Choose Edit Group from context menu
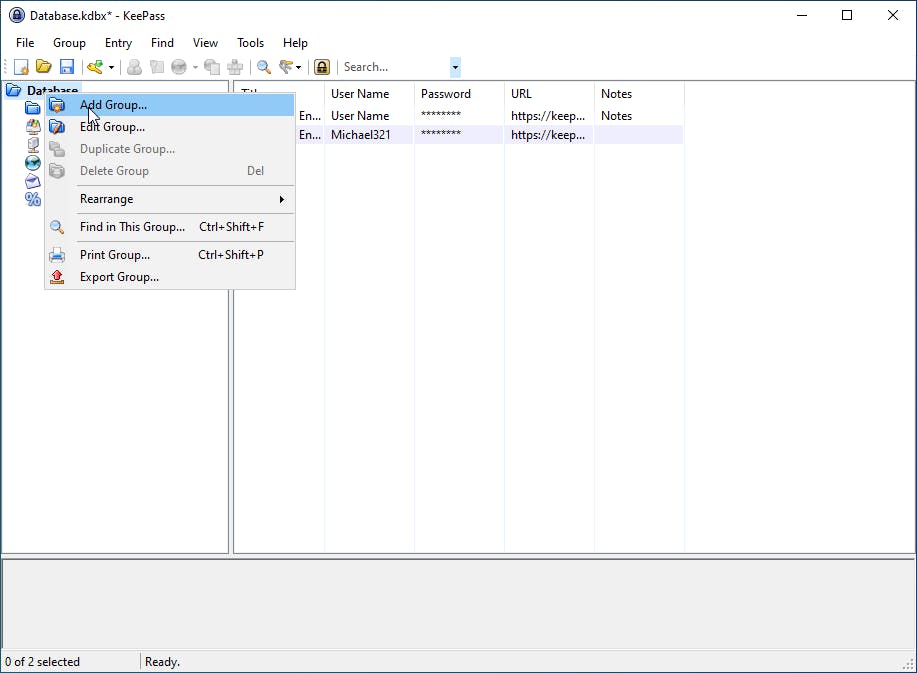The height and width of the screenshot is (673, 917). [x=170, y=127]
